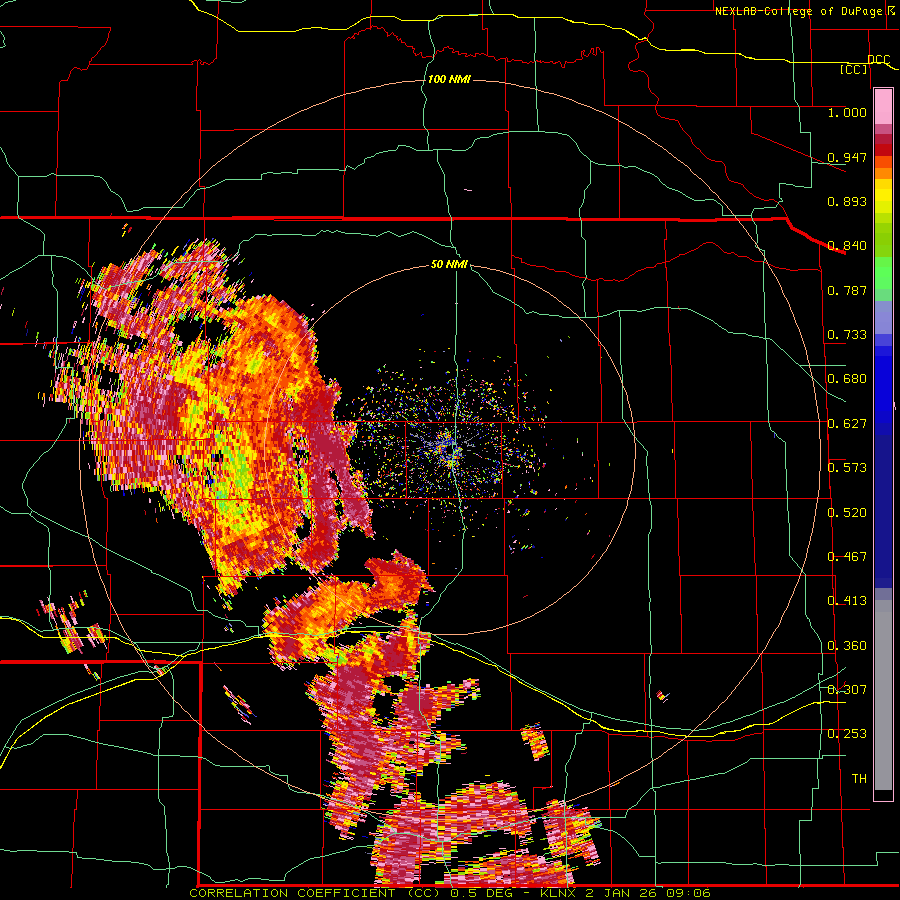Screen dimensions: 900x900
Task: Select the 0.893 scale value
Action: 847,201
